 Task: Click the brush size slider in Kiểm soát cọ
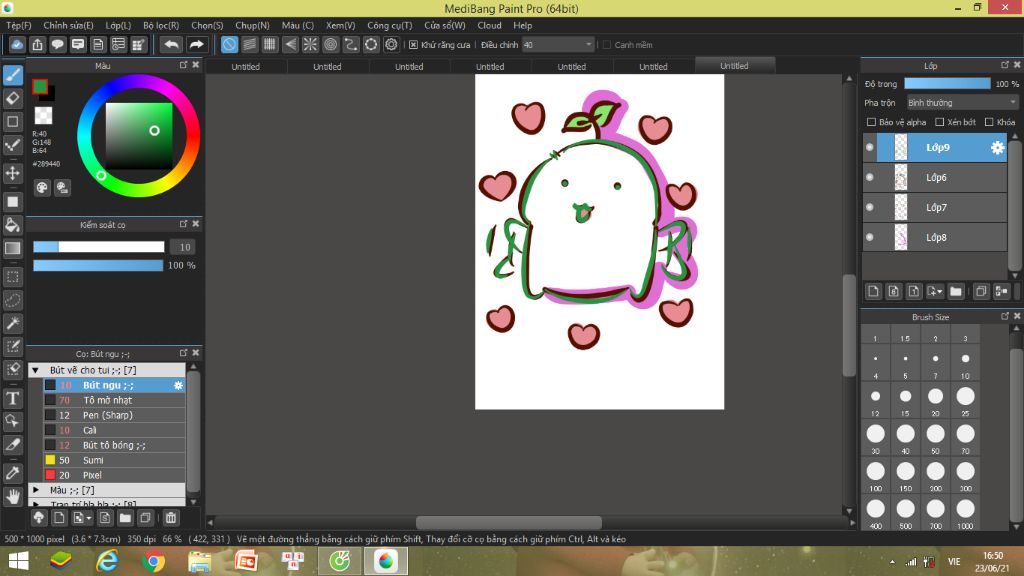coord(99,247)
